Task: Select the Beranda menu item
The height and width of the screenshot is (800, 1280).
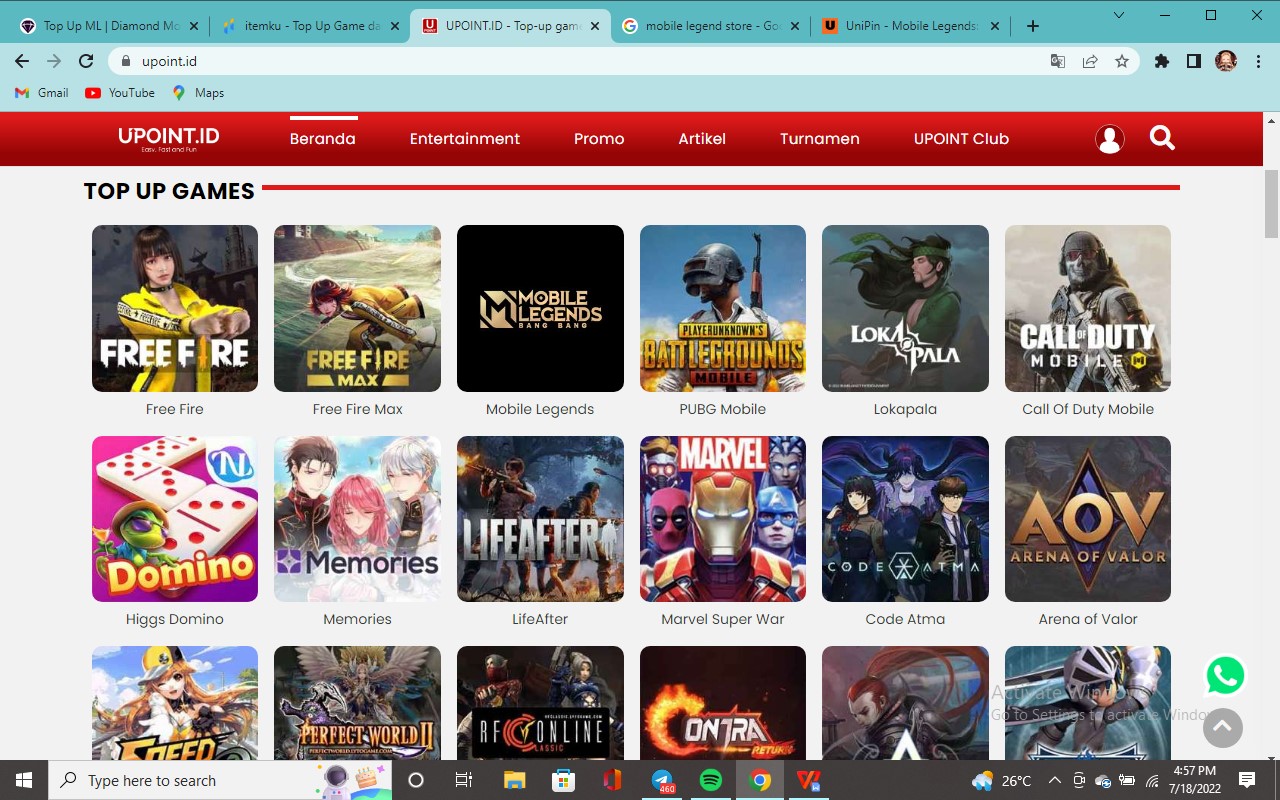Action: [x=323, y=139]
